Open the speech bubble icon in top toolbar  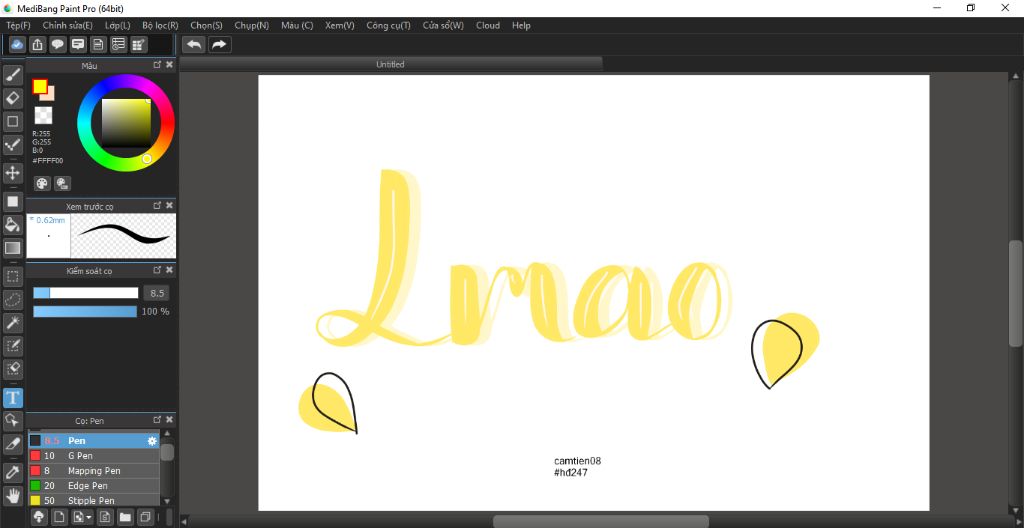coord(58,44)
